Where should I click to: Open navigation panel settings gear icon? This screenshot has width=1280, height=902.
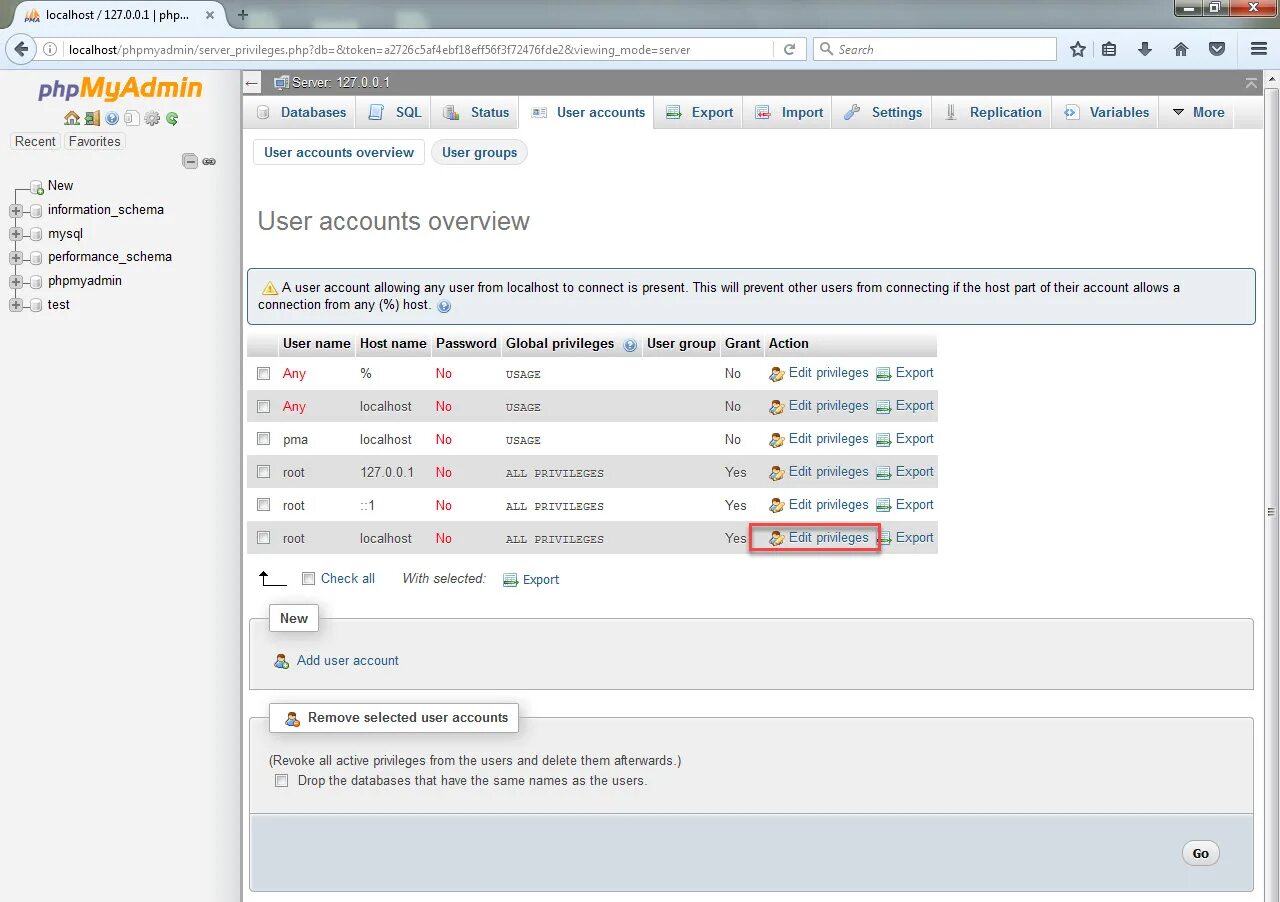coord(152,118)
